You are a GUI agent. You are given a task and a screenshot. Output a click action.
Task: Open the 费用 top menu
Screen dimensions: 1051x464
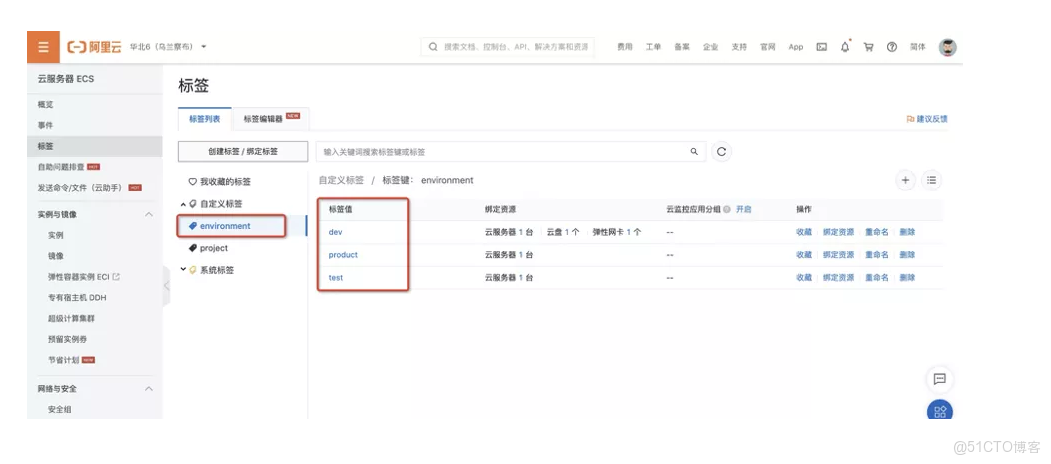pos(625,47)
